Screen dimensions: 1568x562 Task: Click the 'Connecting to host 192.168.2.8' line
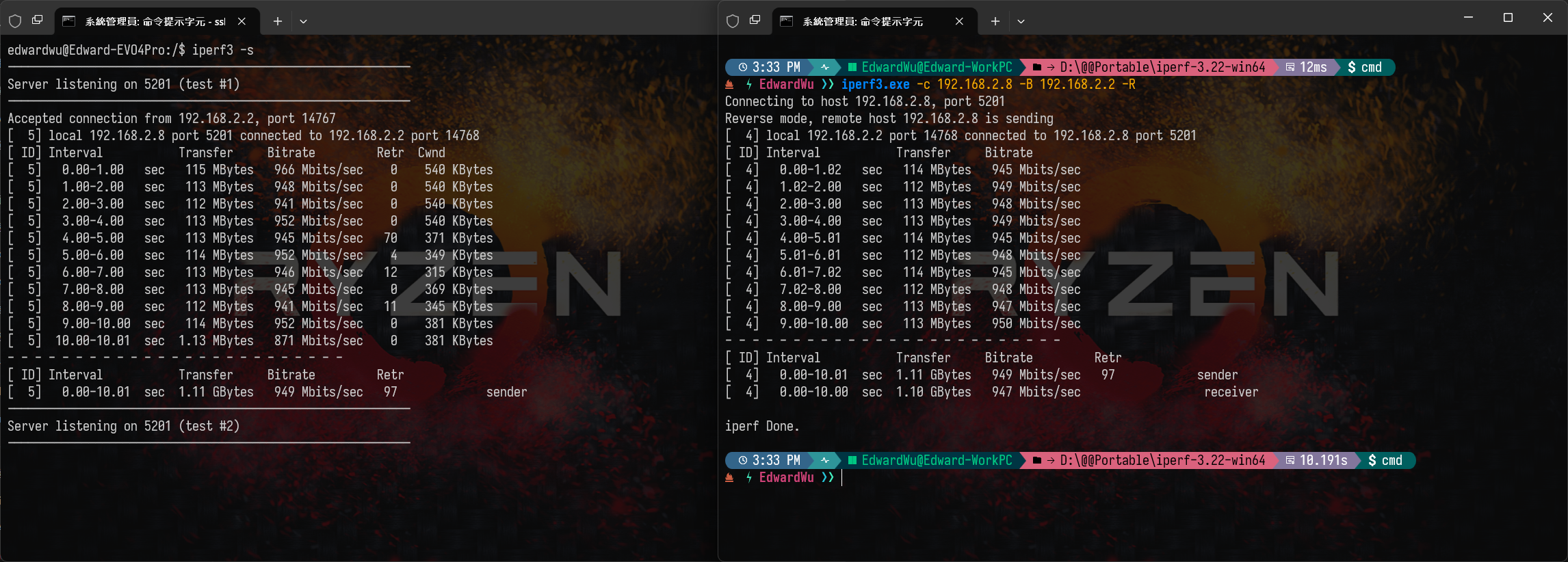pyautogui.click(x=865, y=101)
